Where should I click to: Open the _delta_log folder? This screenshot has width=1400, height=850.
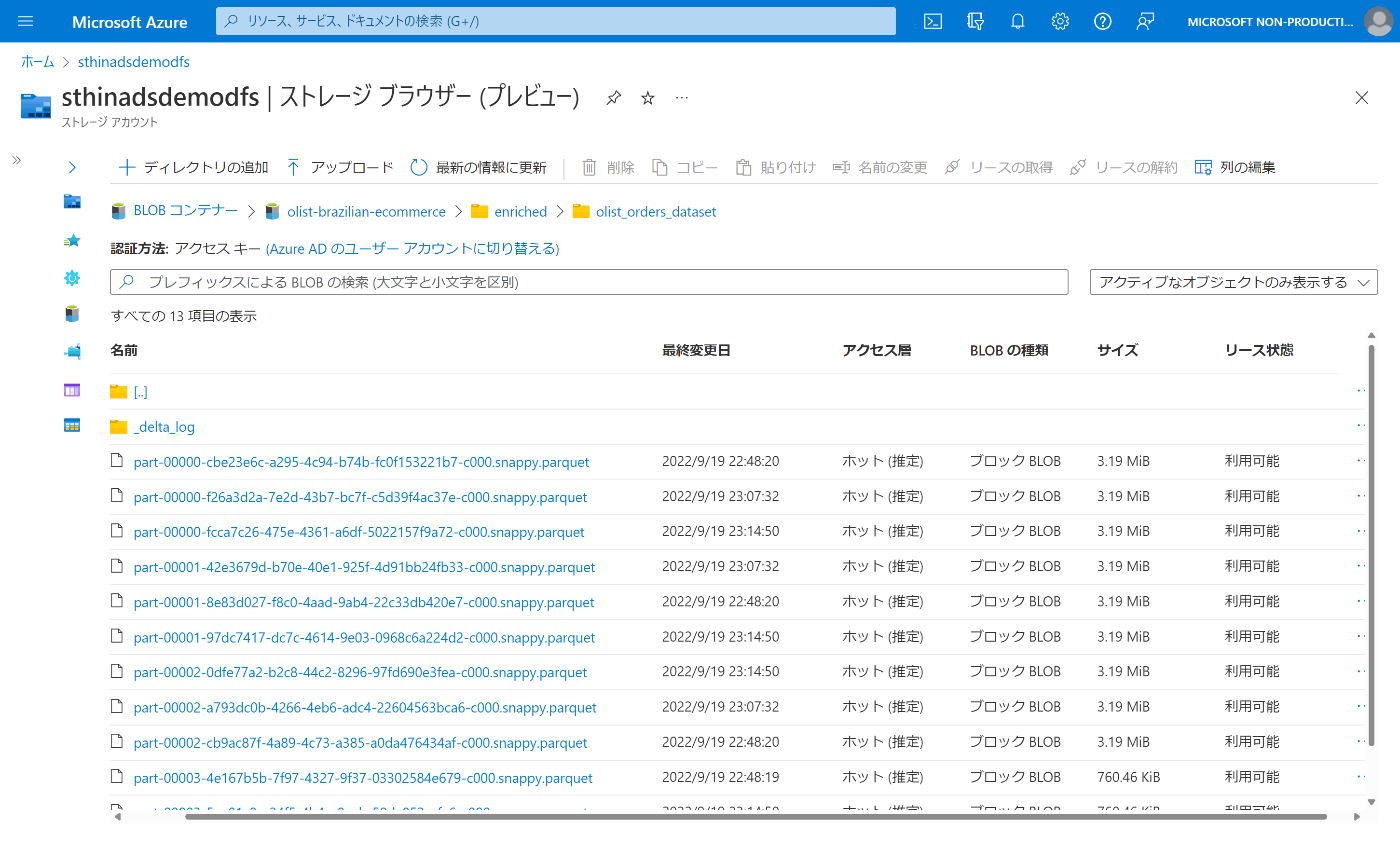[x=164, y=427]
